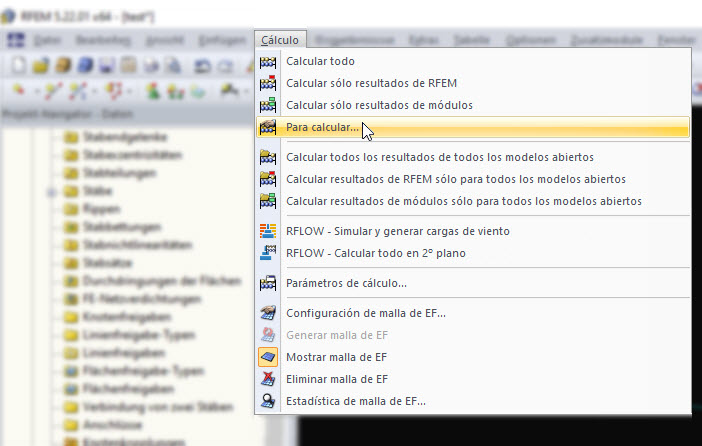Click the Undo toolbar icon

pos(202,66)
